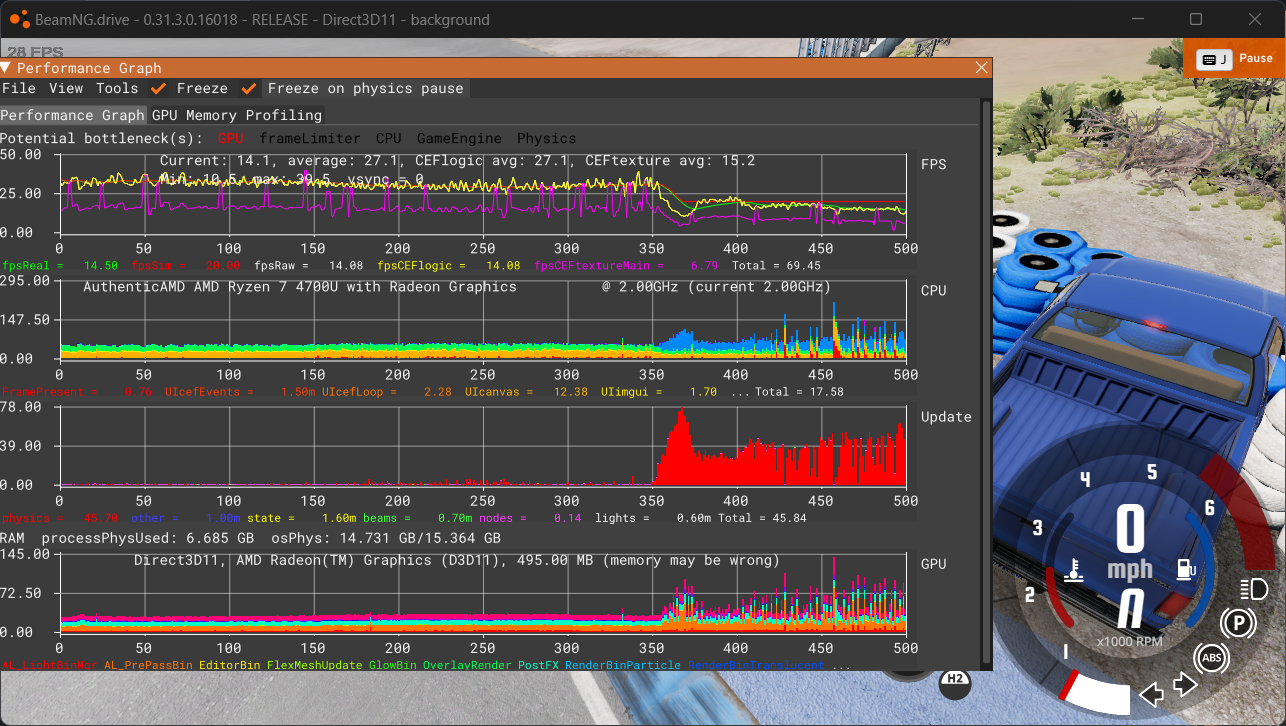Close the Performance Graph window

point(982,68)
